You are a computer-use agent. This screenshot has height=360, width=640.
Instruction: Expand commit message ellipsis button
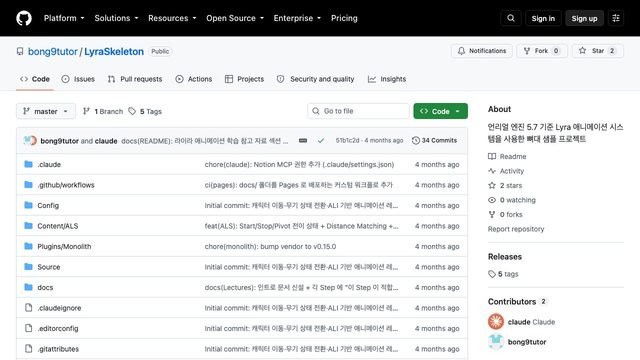coord(303,140)
